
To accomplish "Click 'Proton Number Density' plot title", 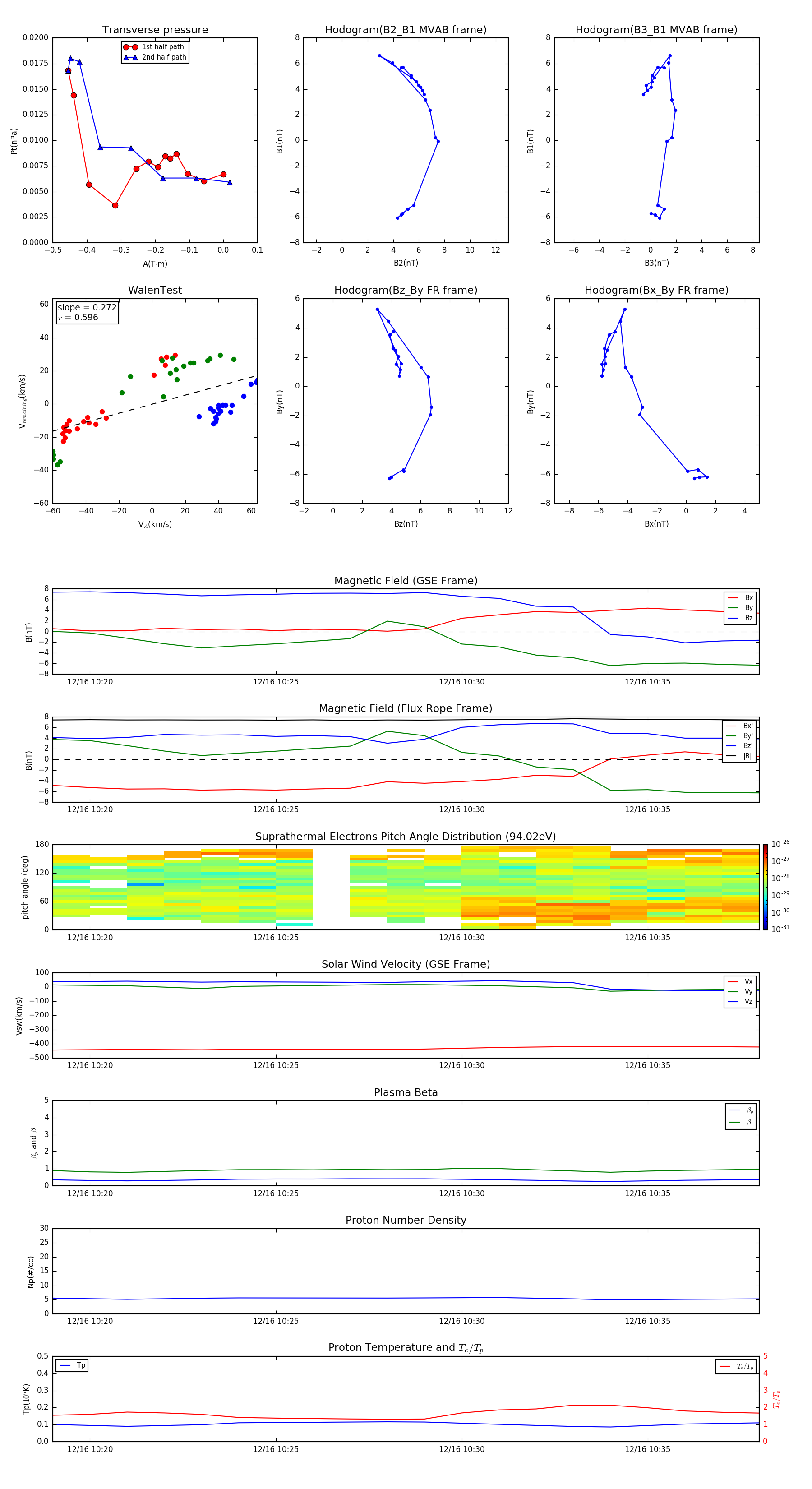I will (406, 1220).
